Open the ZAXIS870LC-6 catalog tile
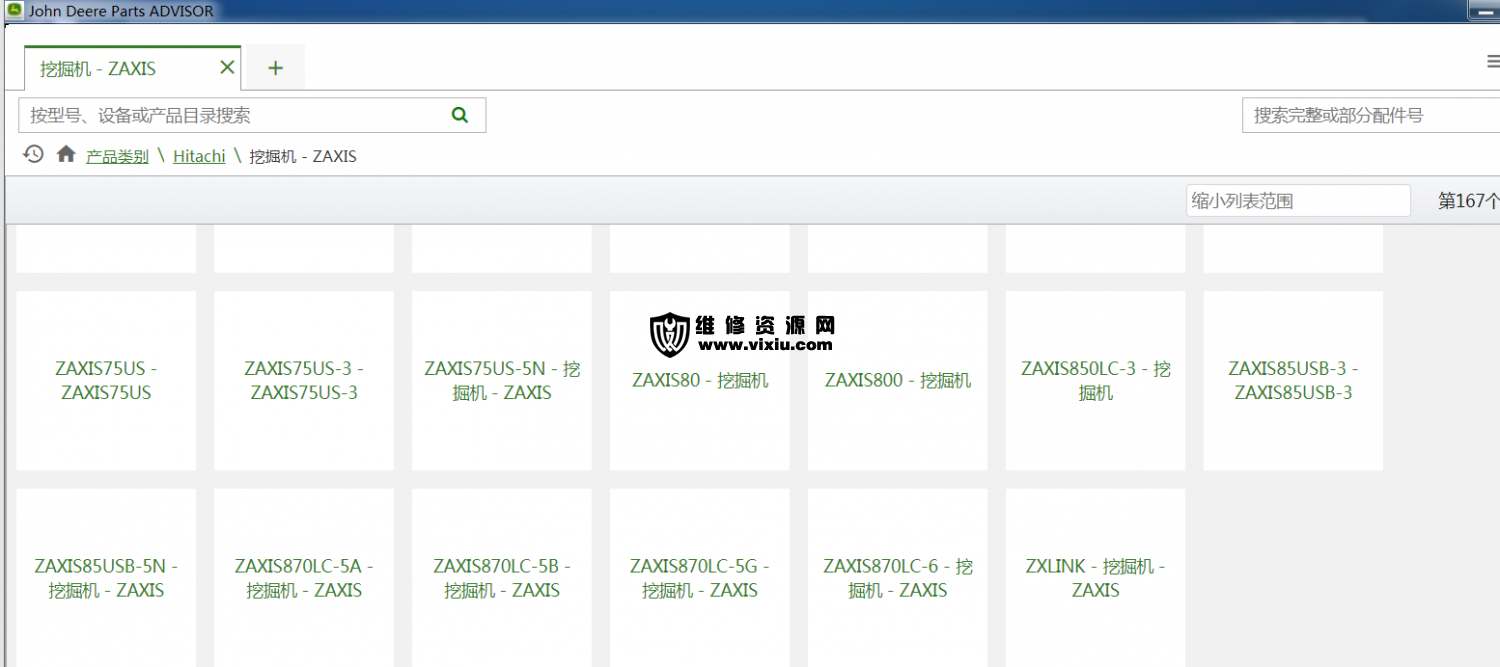Image resolution: width=1500 pixels, height=667 pixels. coord(898,578)
